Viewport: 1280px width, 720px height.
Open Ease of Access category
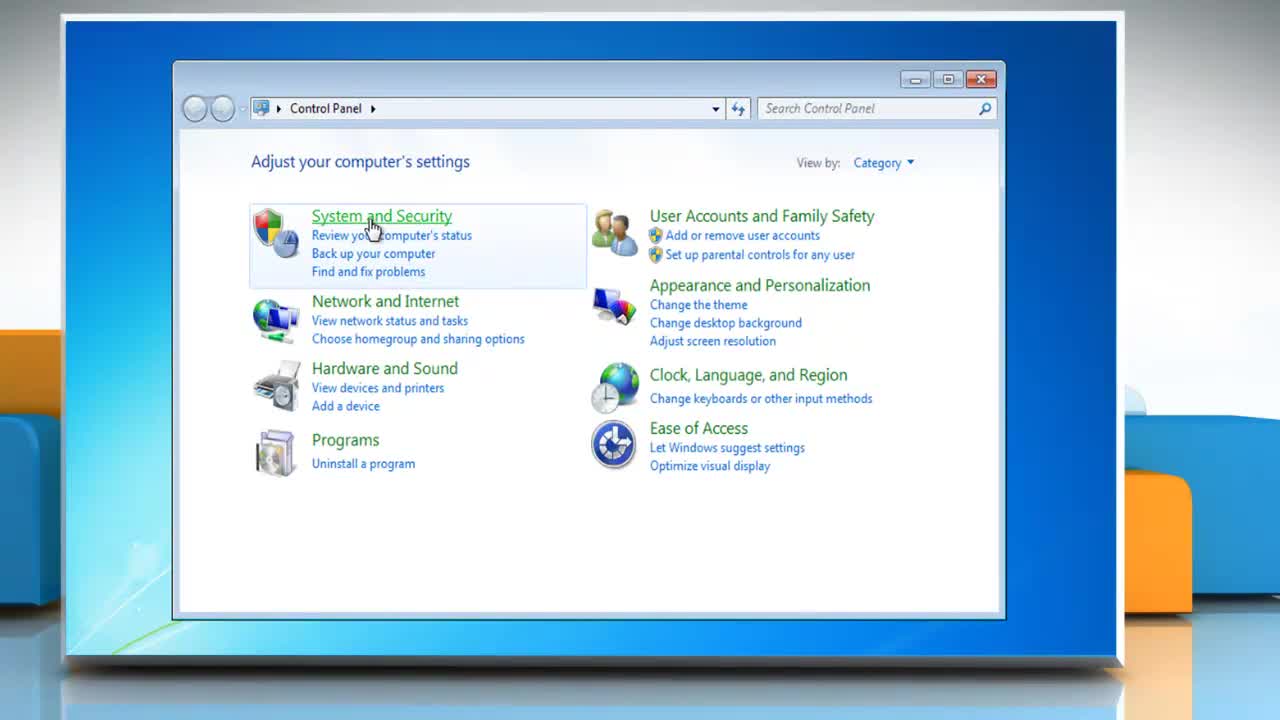(699, 428)
